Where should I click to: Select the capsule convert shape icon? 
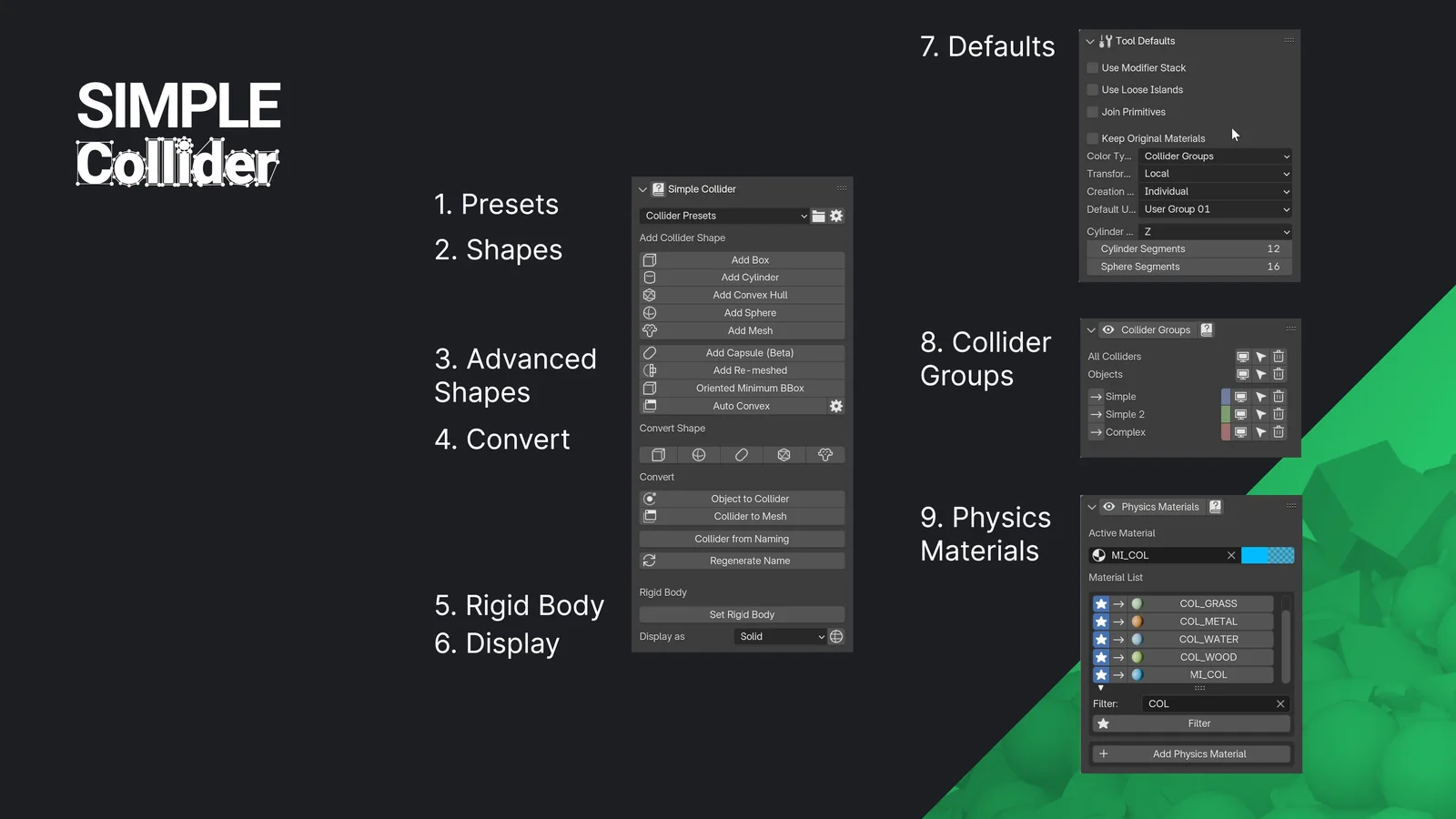tap(742, 454)
